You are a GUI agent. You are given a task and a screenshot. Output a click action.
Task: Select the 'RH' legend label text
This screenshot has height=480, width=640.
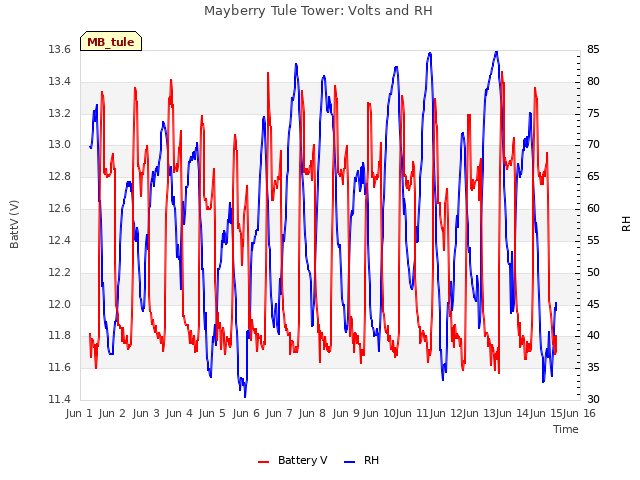pos(371,460)
